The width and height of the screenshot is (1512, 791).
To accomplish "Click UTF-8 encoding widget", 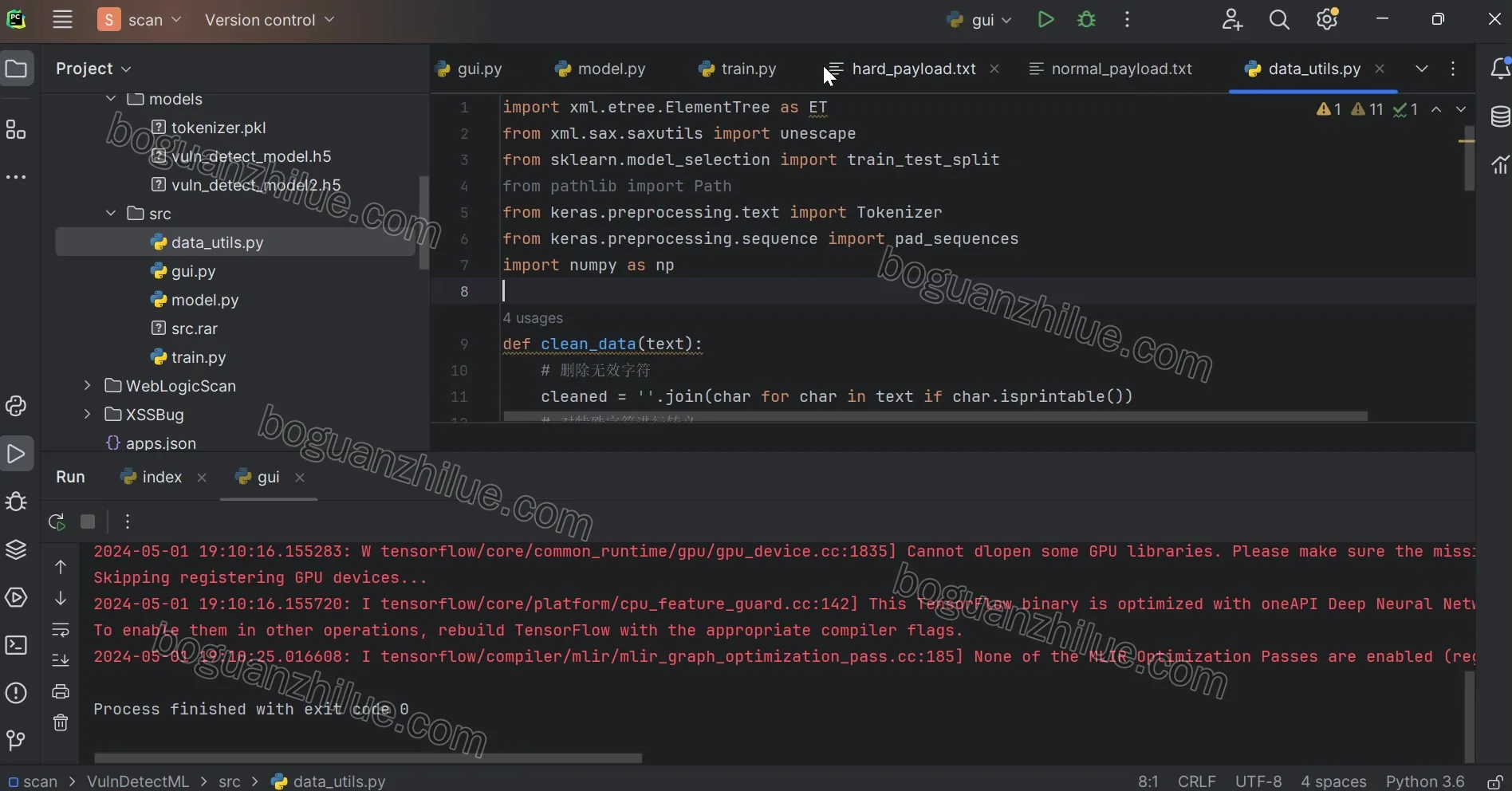I will click(x=1258, y=781).
